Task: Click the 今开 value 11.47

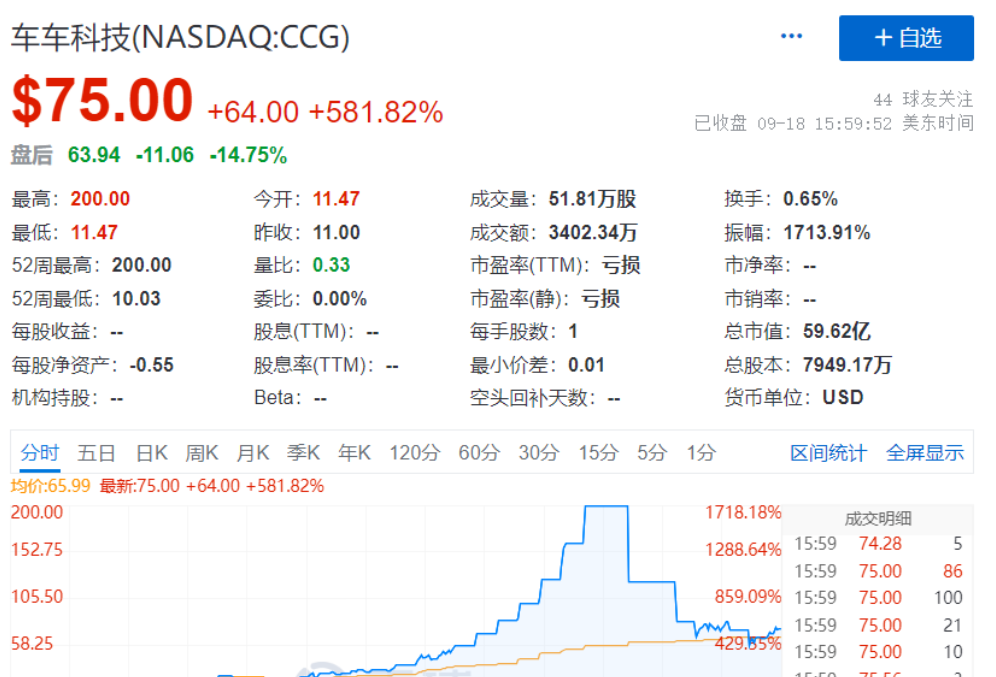Action: pos(336,199)
